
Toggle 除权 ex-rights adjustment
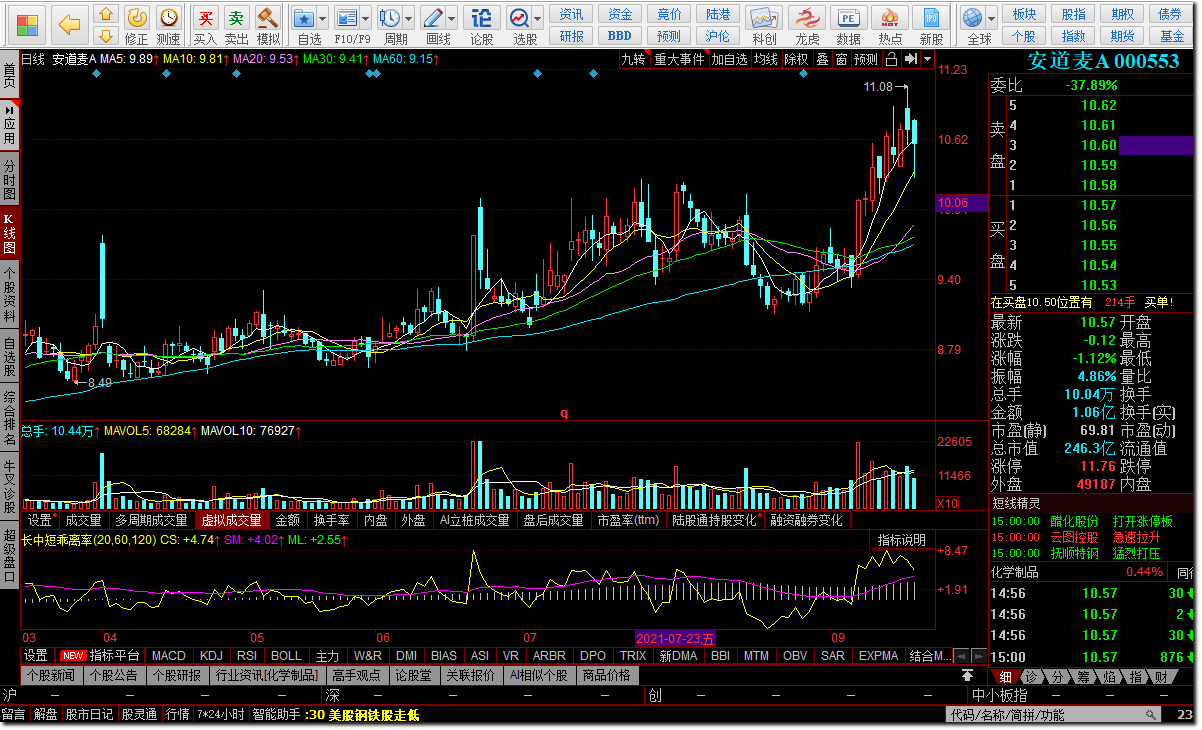tap(797, 59)
